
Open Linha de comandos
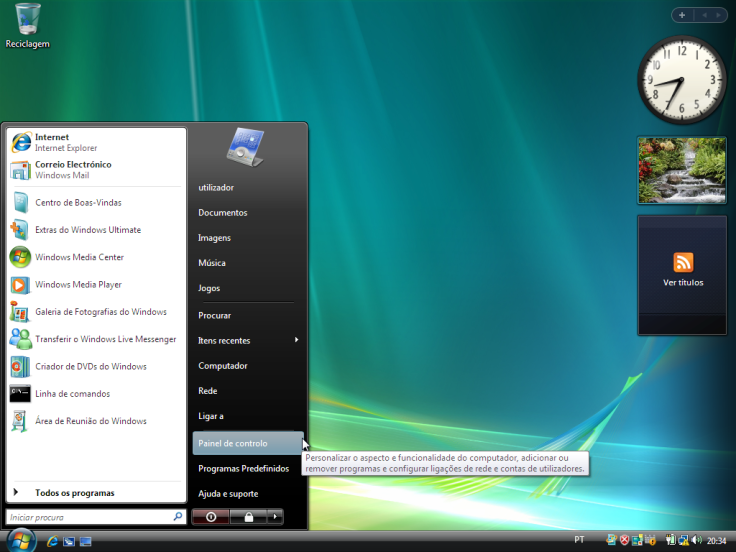[72, 394]
